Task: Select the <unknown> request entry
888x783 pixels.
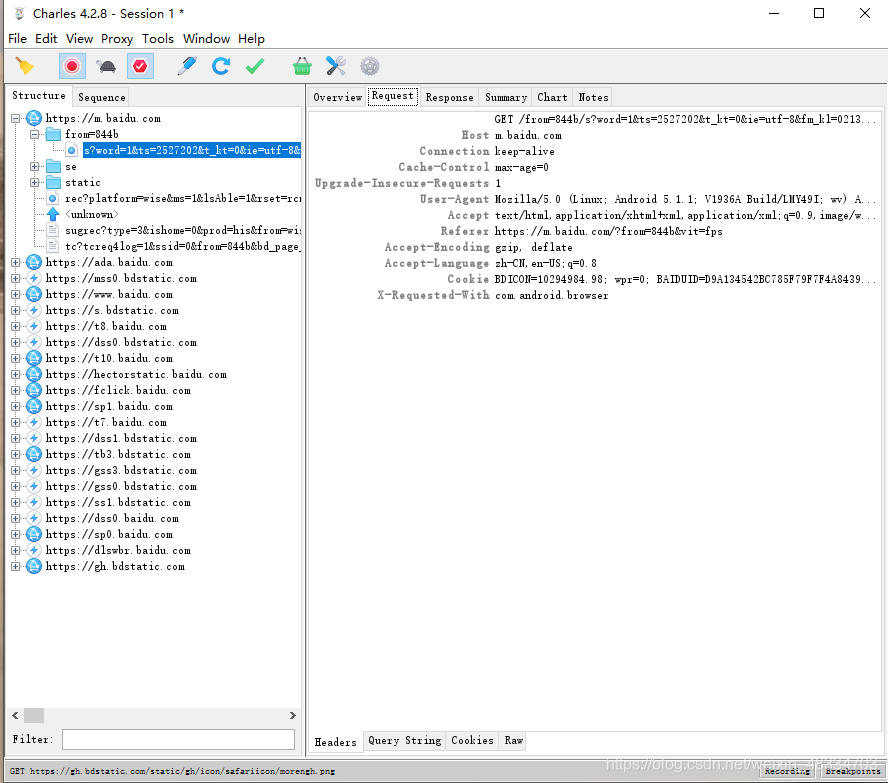Action: click(x=92, y=214)
